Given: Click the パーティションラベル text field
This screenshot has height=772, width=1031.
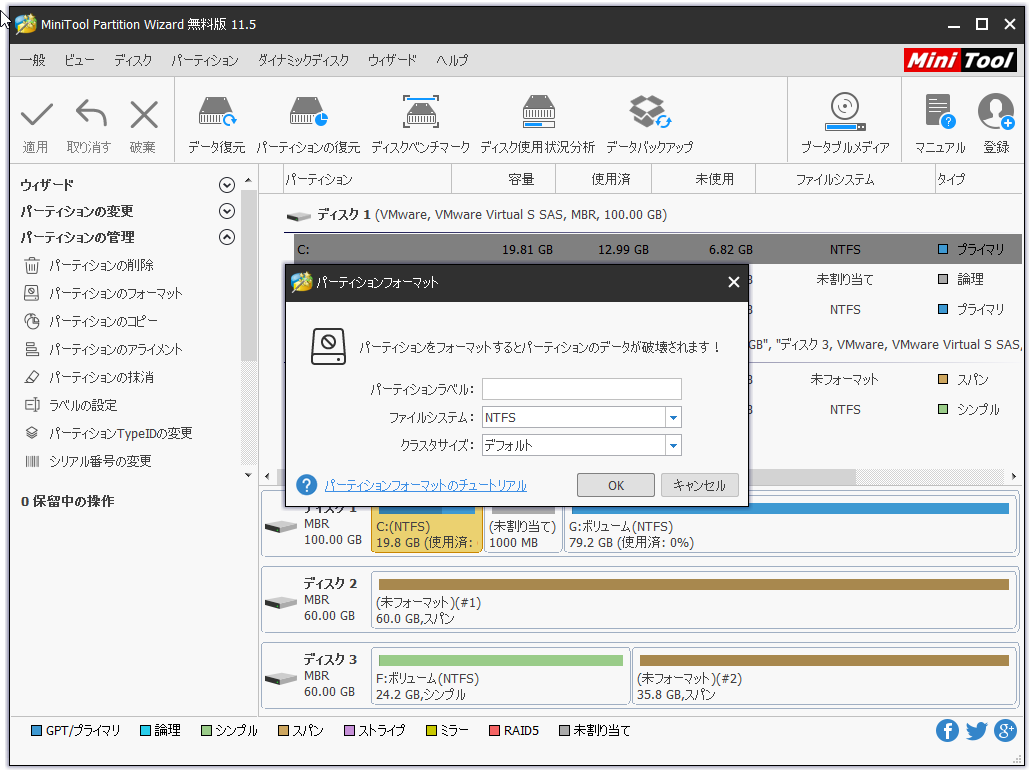Looking at the screenshot, I should click(x=581, y=389).
